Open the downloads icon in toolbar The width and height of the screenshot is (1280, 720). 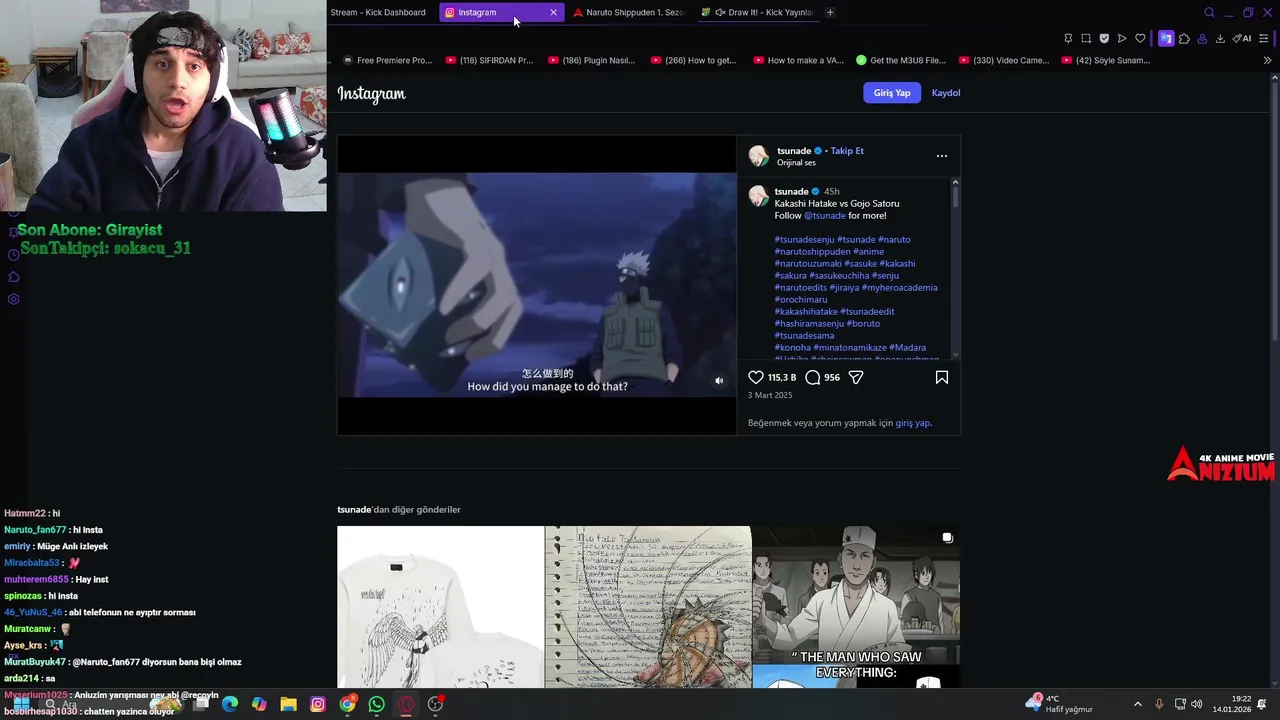click(x=1220, y=39)
